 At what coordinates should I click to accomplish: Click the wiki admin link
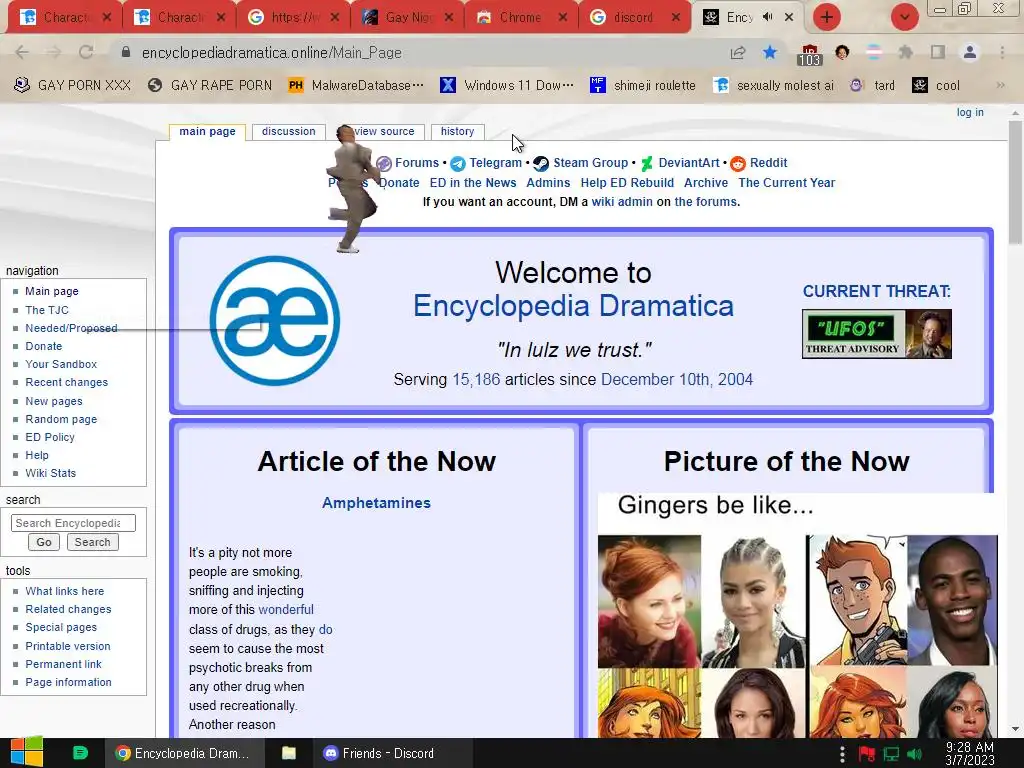coord(622,202)
